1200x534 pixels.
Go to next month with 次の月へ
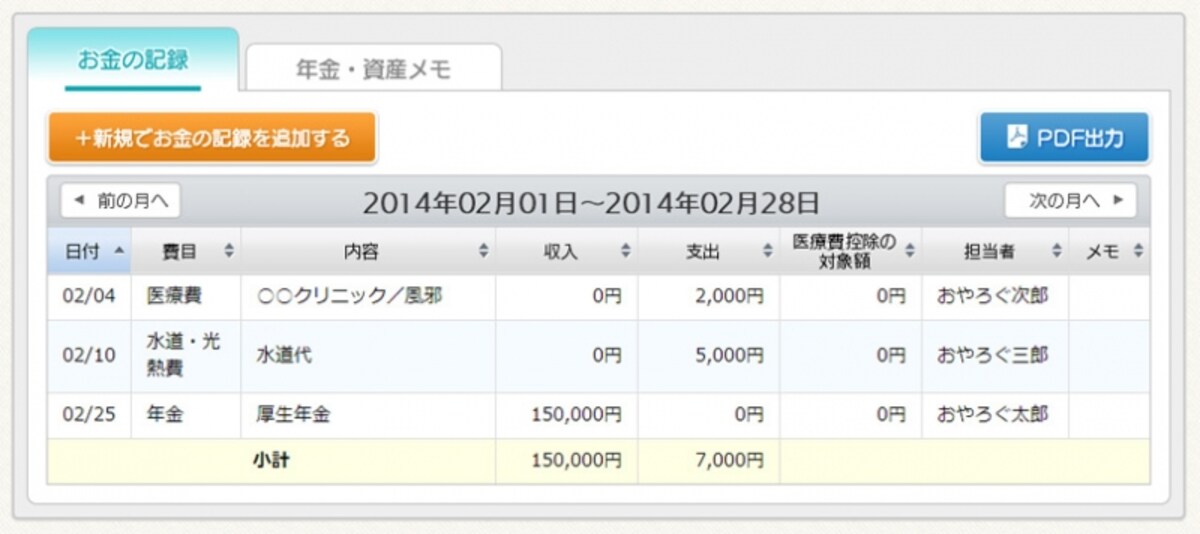(x=1071, y=201)
